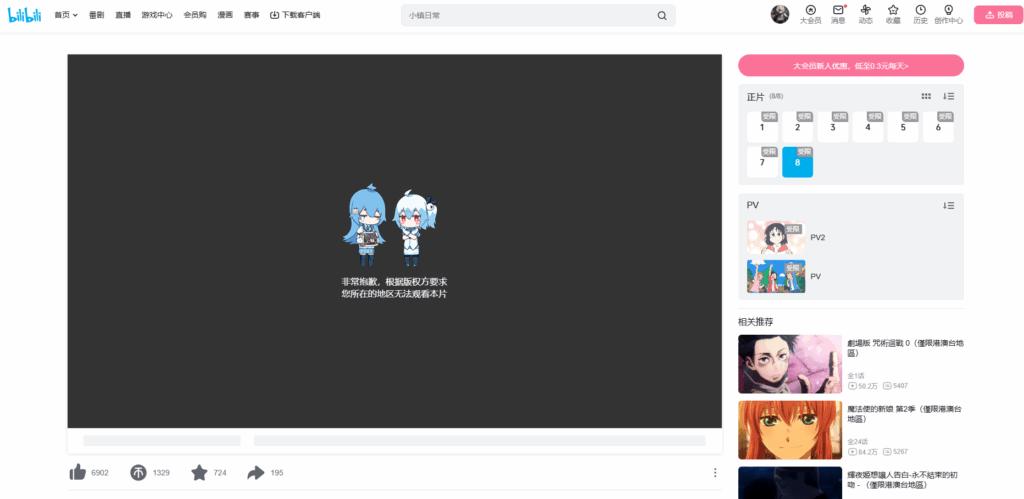Switch episode list to grid view

(x=926, y=96)
